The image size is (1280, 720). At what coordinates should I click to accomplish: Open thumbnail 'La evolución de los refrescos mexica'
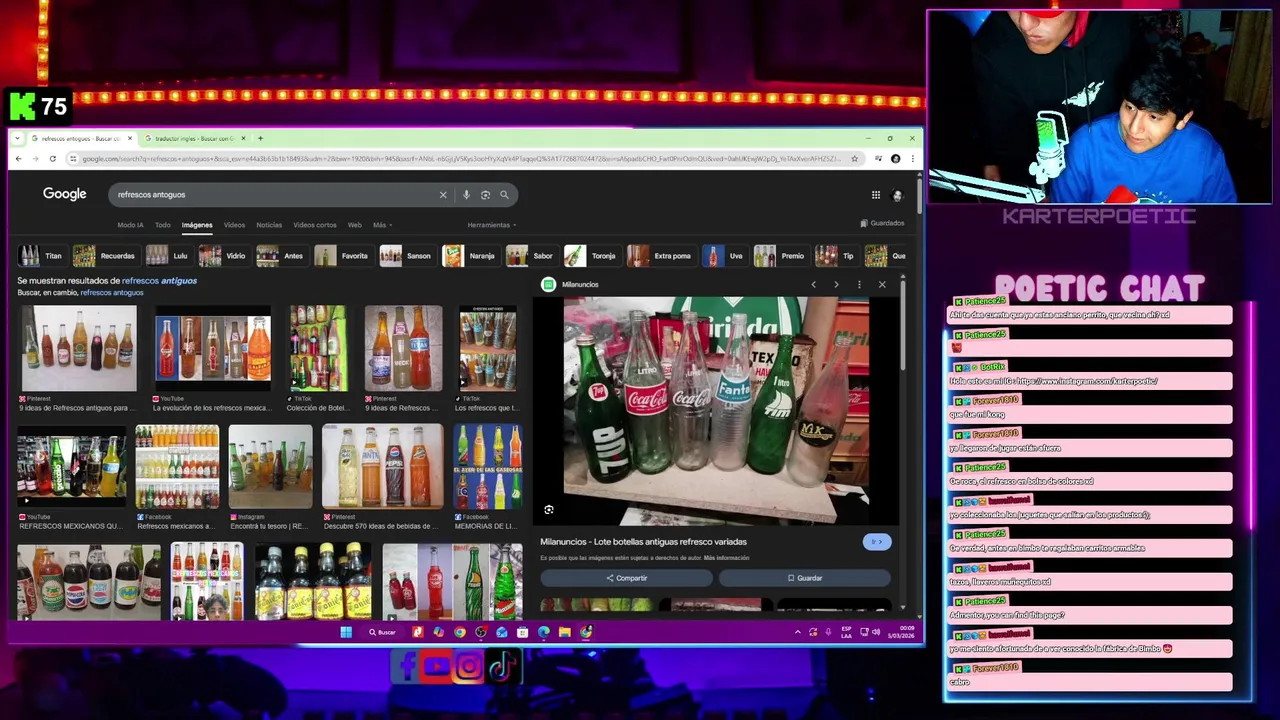[212, 348]
